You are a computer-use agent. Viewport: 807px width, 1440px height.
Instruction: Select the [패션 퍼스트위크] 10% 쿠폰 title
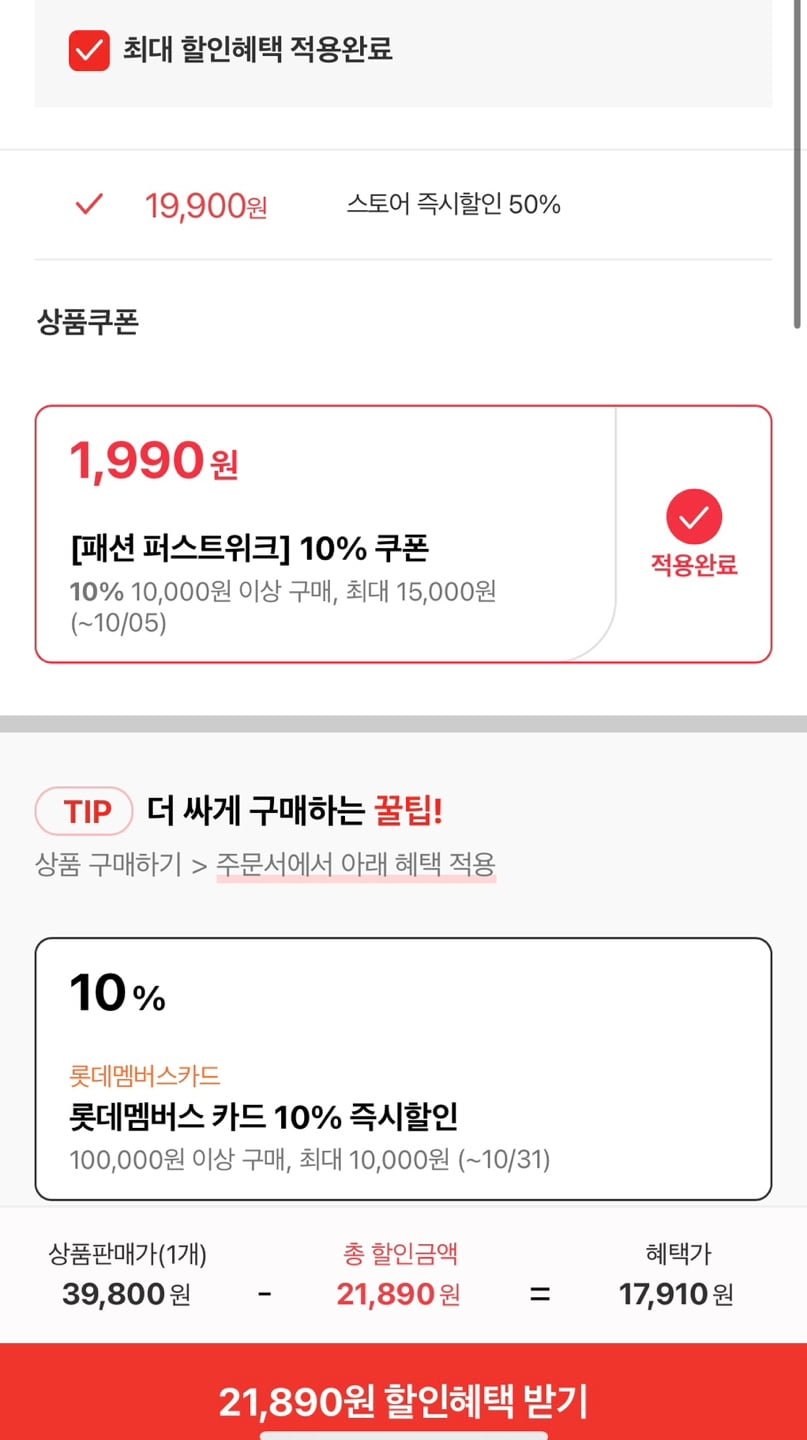[250, 549]
